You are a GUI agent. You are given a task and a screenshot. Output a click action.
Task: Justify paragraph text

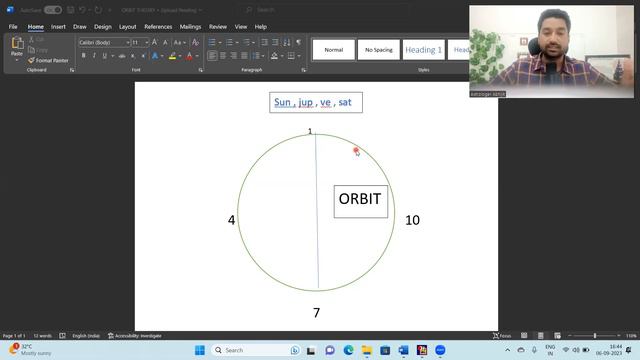(x=244, y=56)
